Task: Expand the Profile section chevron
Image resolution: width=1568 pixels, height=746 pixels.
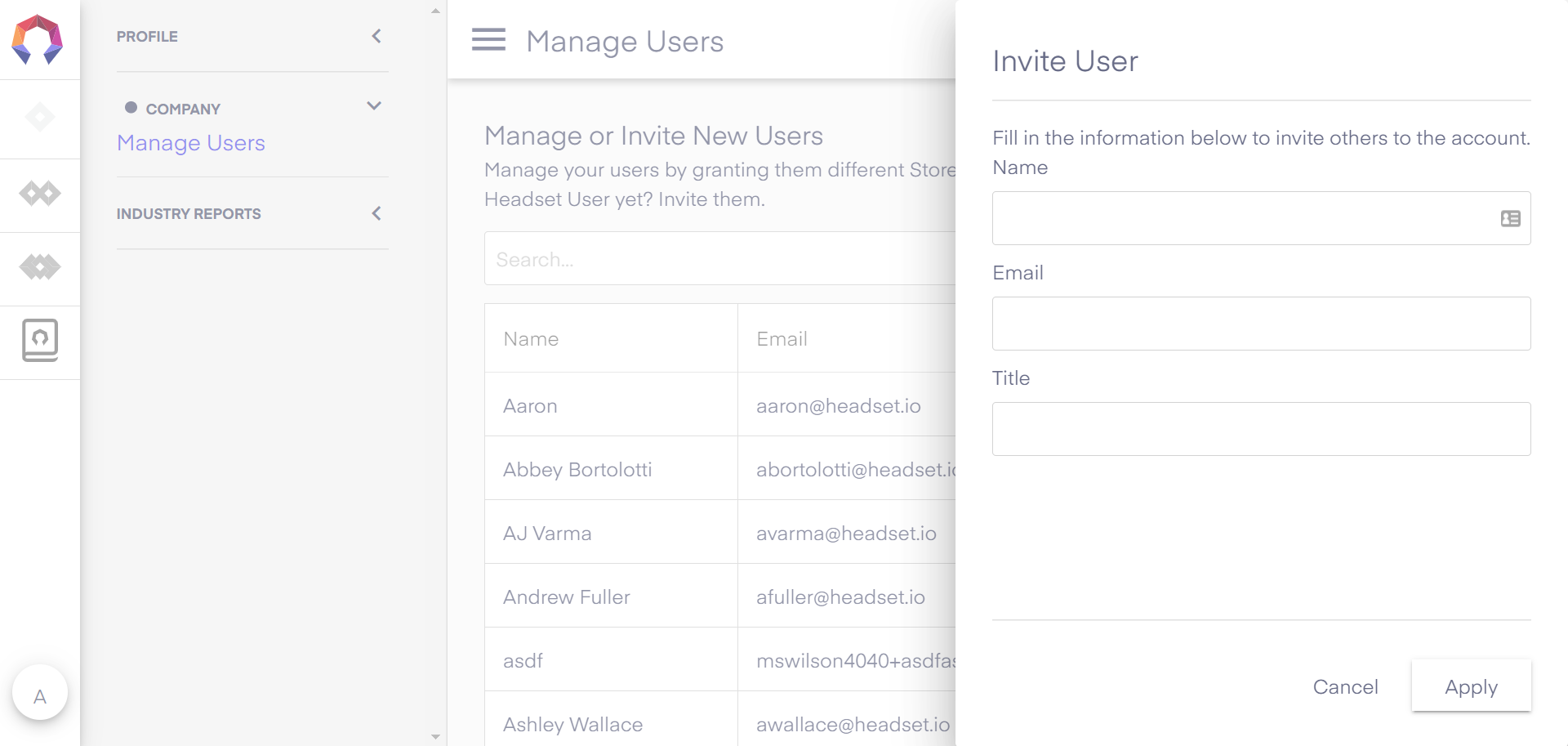Action: 376,36
